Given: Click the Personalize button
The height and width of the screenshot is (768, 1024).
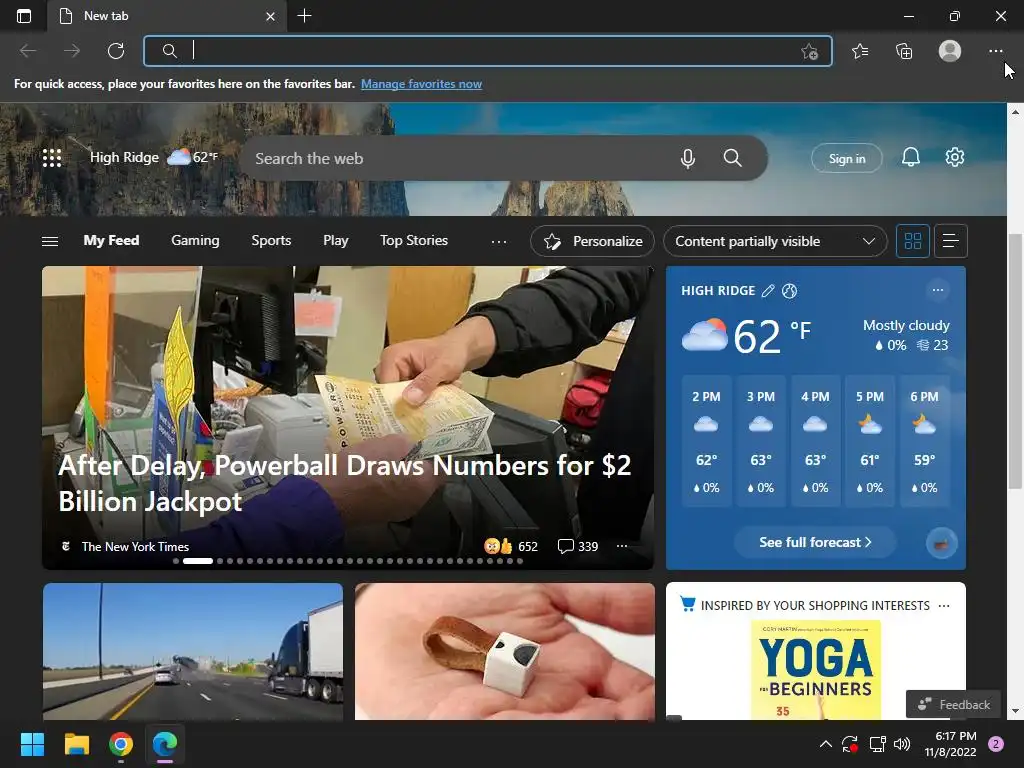Looking at the screenshot, I should click(x=592, y=241).
